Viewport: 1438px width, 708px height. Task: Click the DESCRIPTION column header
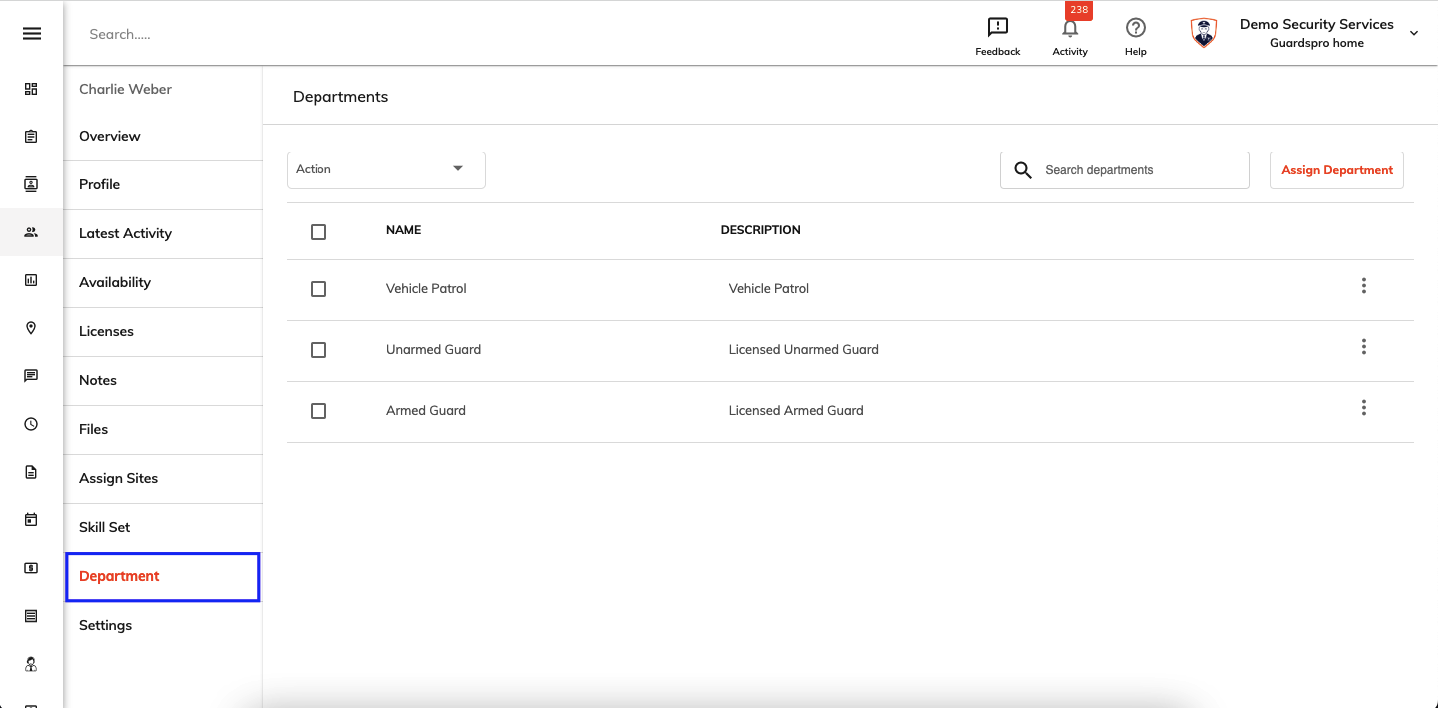click(761, 230)
